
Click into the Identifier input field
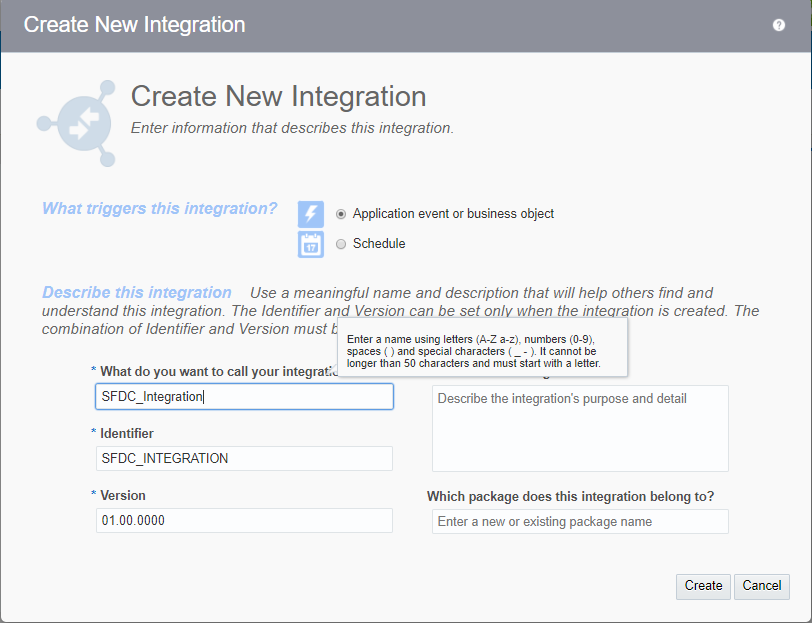pyautogui.click(x=244, y=458)
